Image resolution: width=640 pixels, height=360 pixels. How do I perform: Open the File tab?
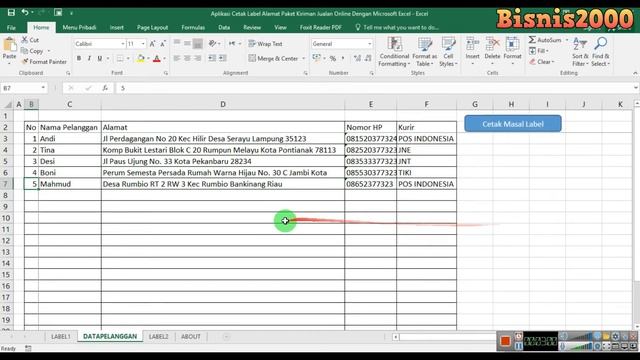pos(11,27)
